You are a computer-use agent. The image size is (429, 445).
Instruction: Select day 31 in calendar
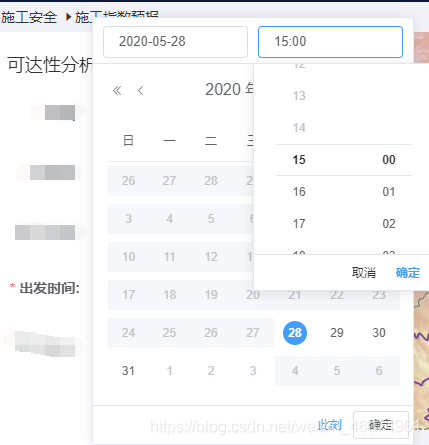click(x=128, y=371)
